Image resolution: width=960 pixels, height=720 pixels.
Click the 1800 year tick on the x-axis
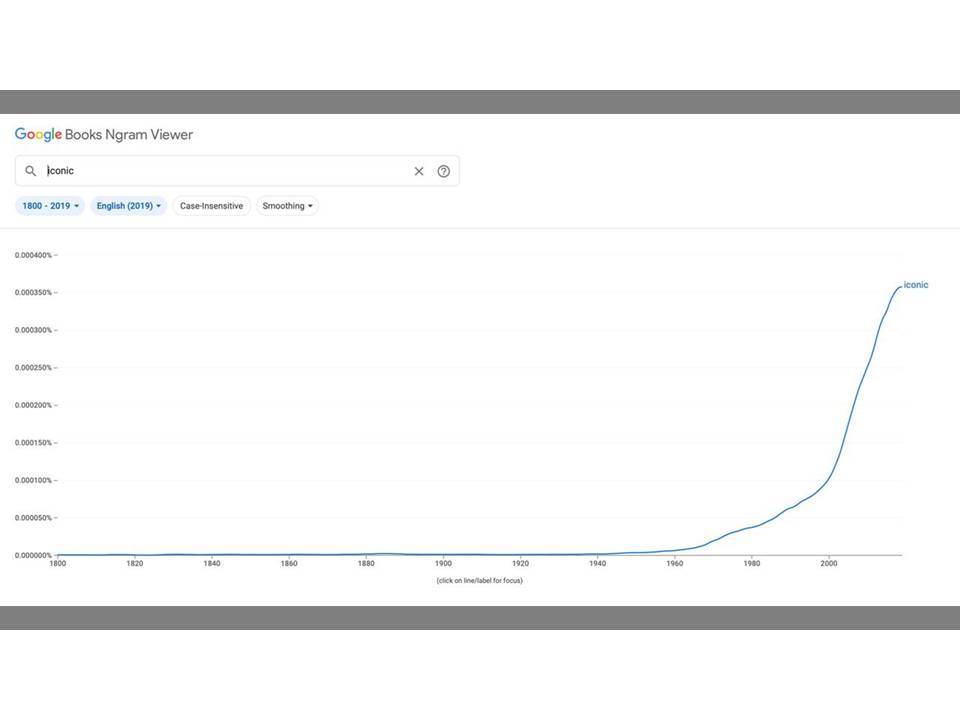[58, 564]
